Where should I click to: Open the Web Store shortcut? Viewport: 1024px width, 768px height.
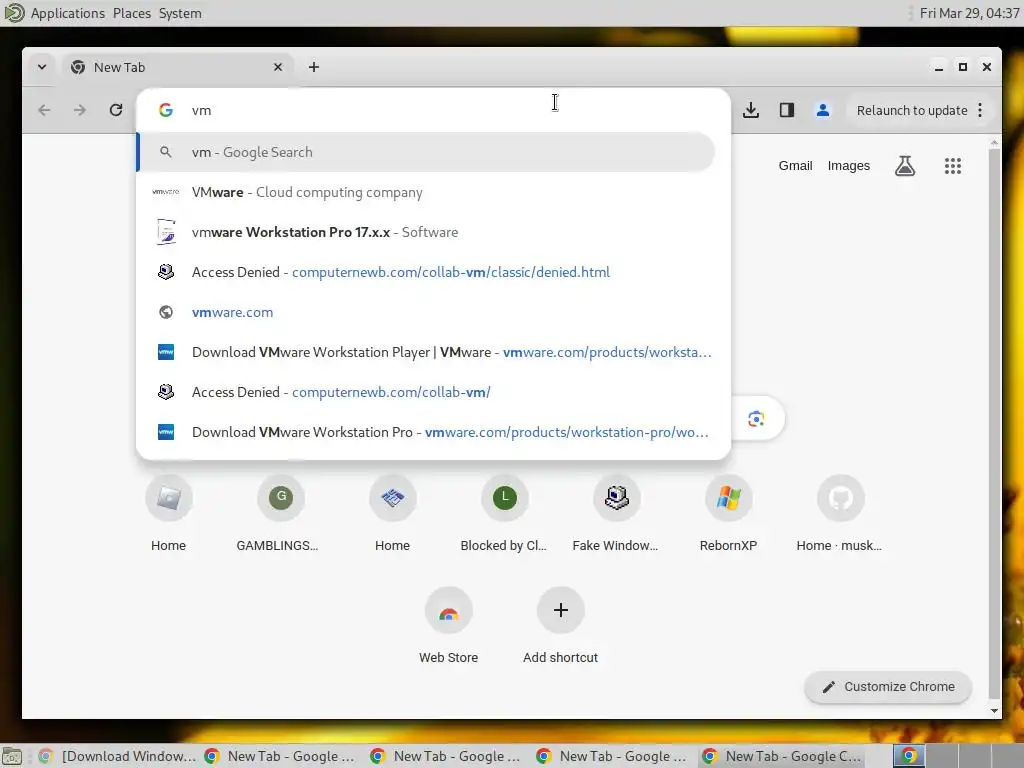pyautogui.click(x=449, y=626)
